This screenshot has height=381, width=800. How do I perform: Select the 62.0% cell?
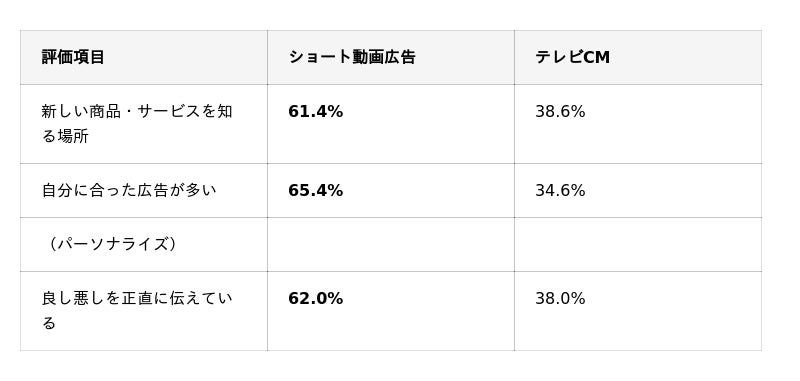click(391, 311)
